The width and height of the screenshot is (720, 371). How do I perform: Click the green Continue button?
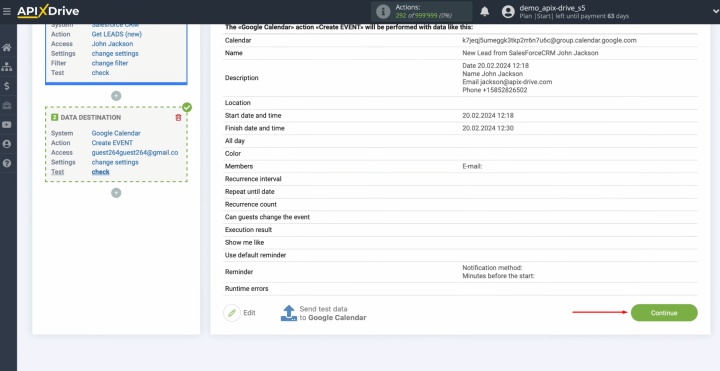point(664,313)
